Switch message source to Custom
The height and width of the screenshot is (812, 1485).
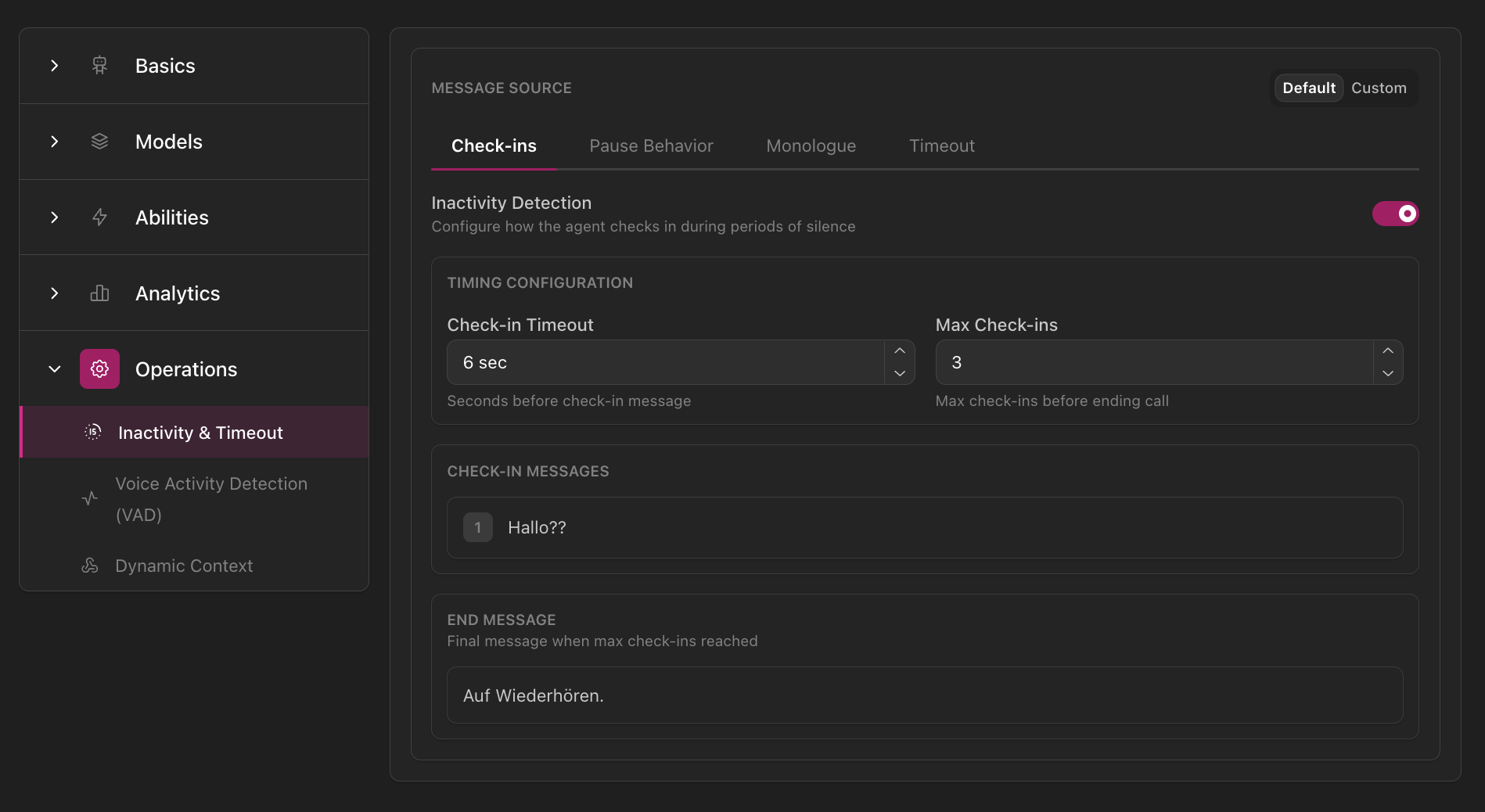[x=1379, y=88]
